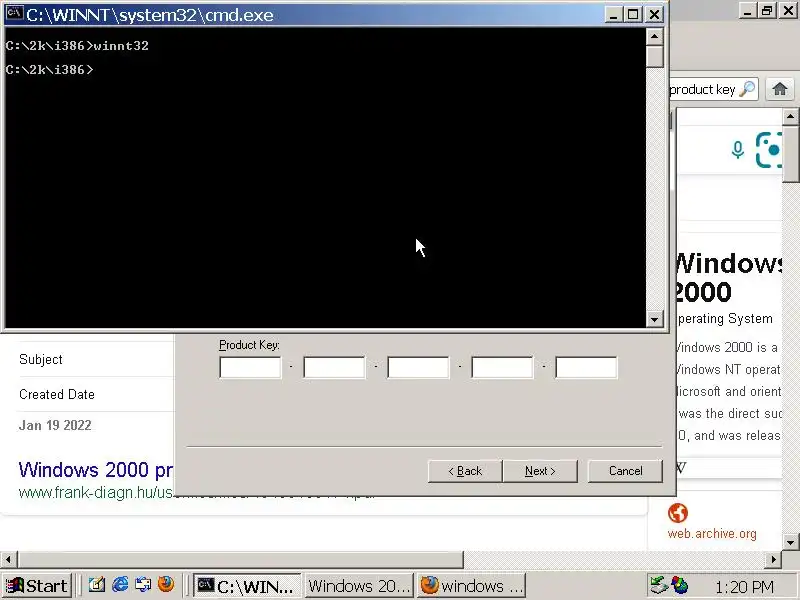
Task: Open the Start menu
Action: click(37, 585)
